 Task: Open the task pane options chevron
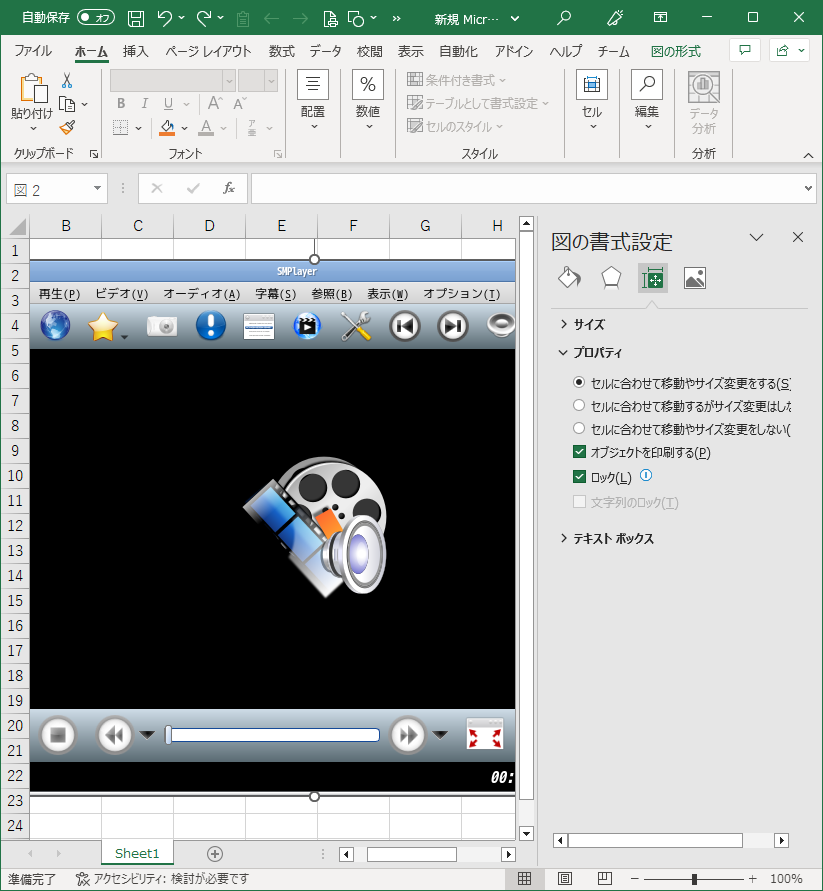click(x=756, y=237)
